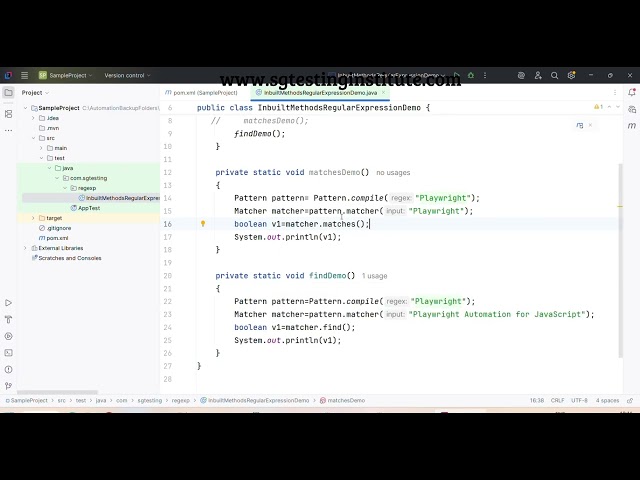
Task: Open IDE settings gear
Action: pos(571,75)
